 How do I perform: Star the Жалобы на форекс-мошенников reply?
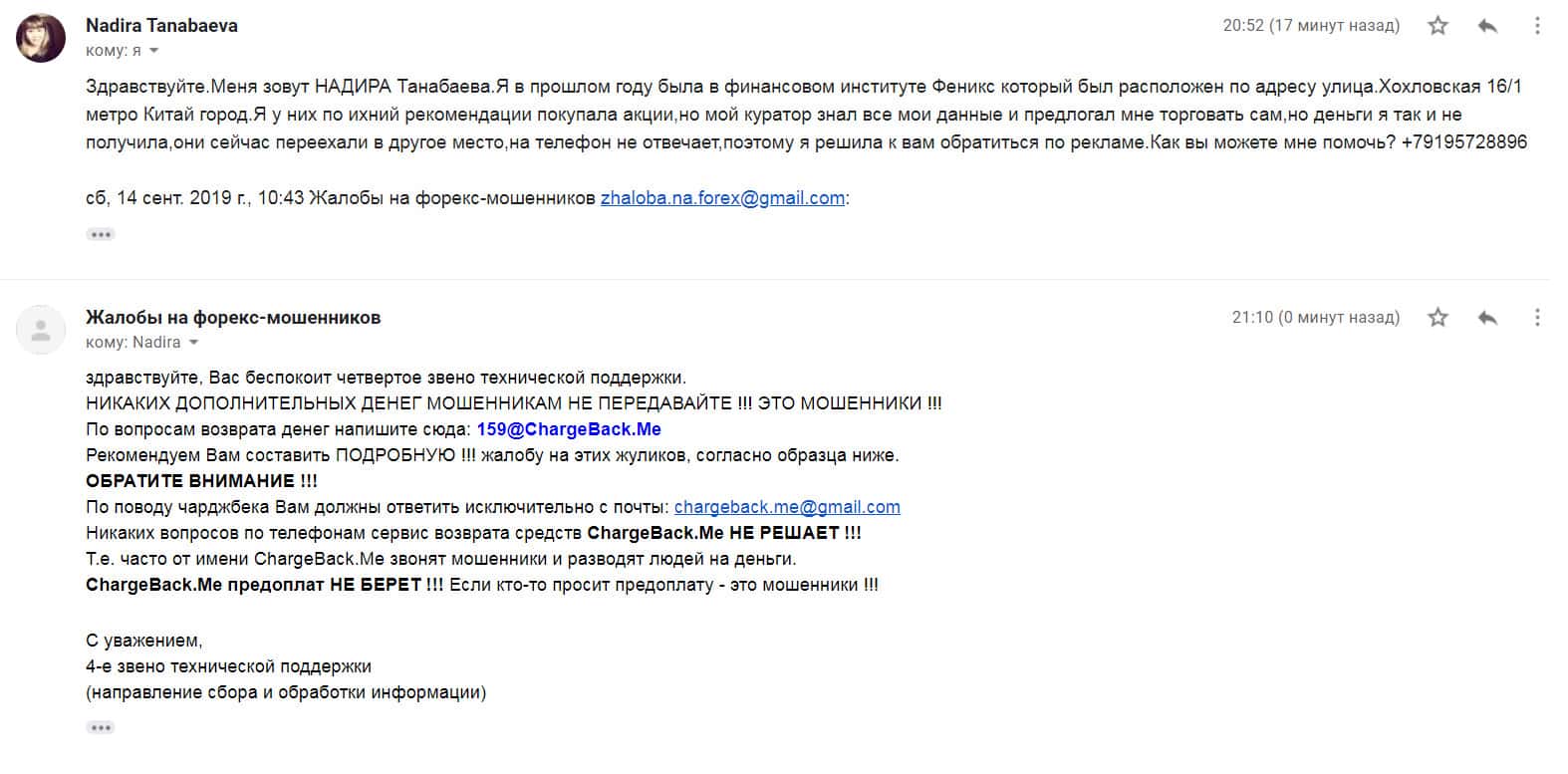pos(1437,318)
